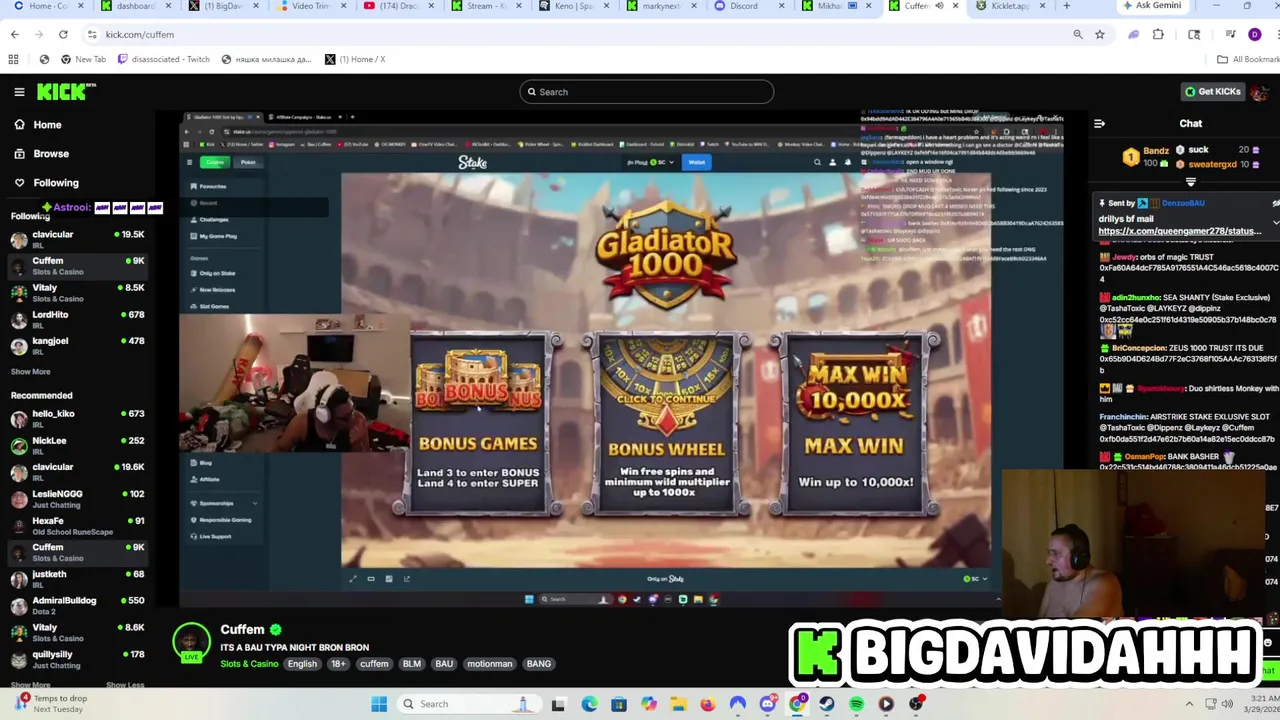Click the blue Wallet button in Stake
The height and width of the screenshot is (720, 1280).
coord(696,162)
